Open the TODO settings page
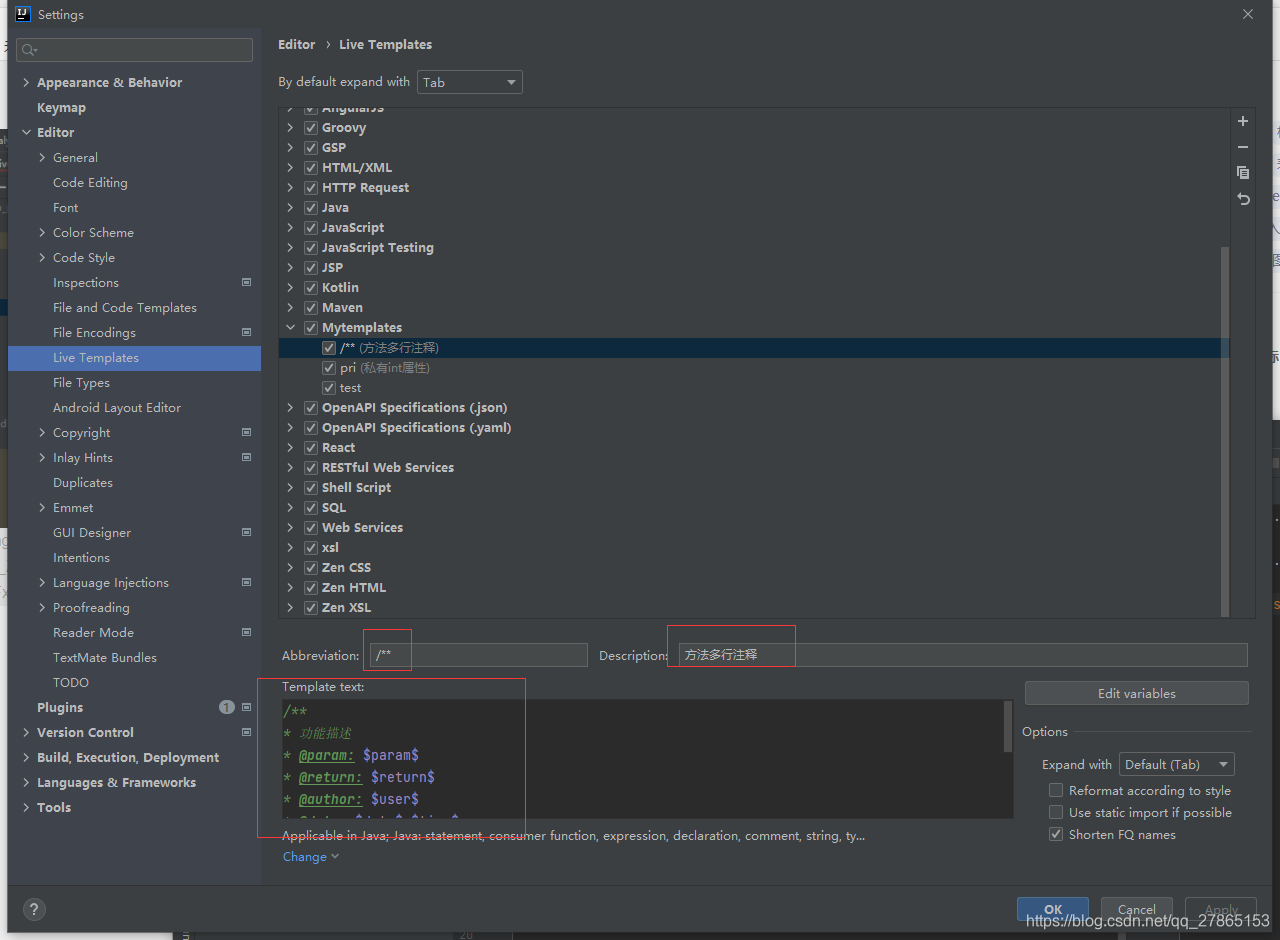Image resolution: width=1280 pixels, height=940 pixels. pos(71,682)
